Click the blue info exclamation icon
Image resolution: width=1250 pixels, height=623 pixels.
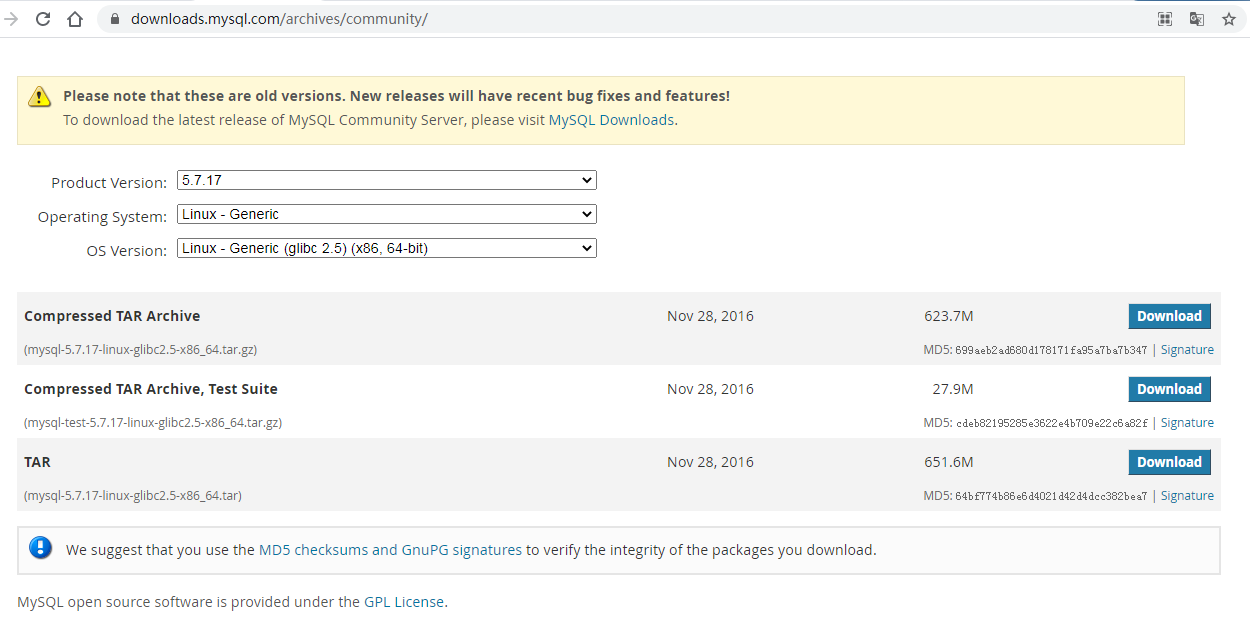point(40,548)
